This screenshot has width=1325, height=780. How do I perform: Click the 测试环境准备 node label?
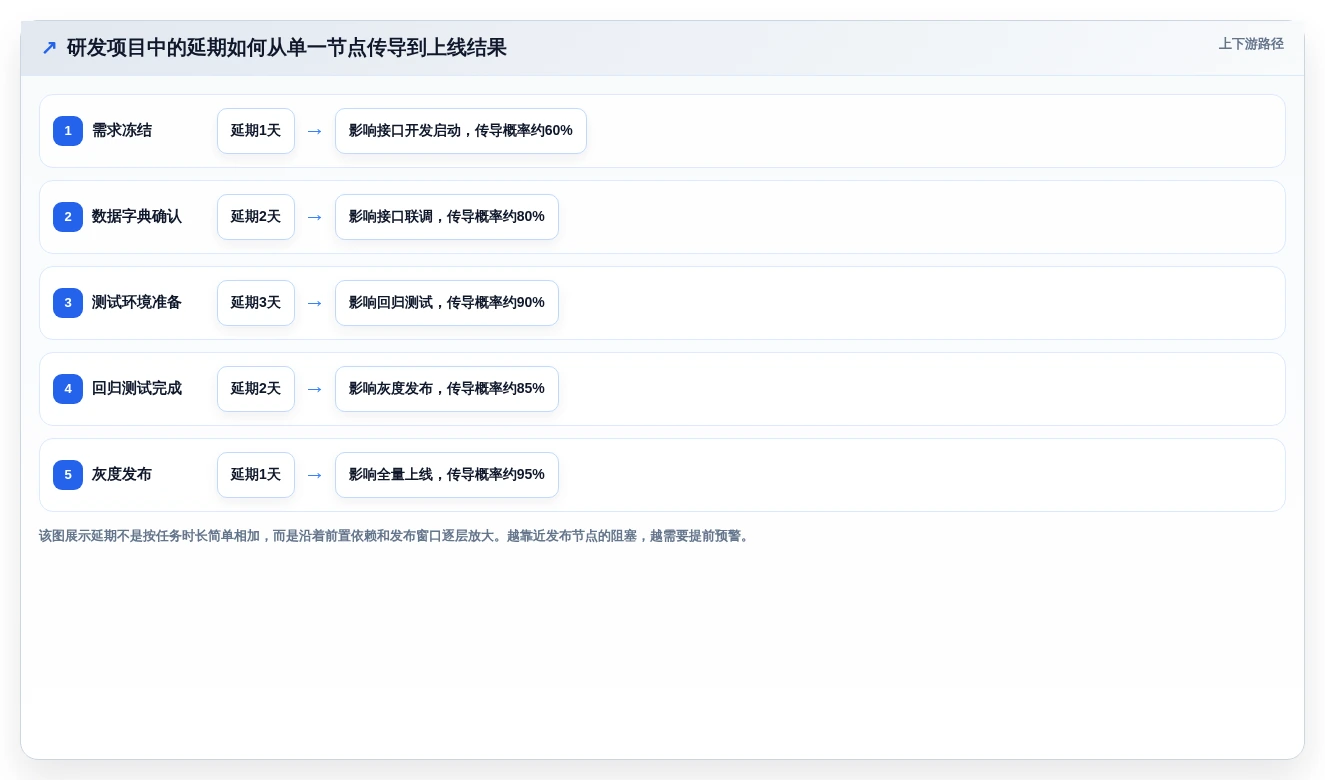point(137,303)
